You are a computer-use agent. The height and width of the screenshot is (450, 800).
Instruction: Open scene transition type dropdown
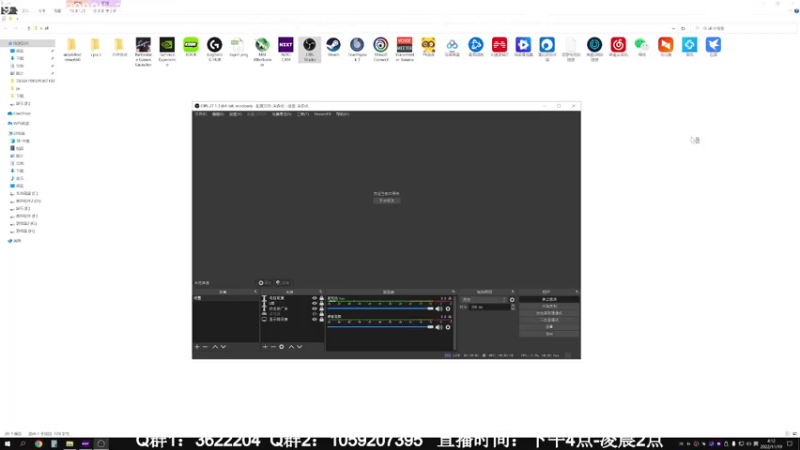[x=484, y=300]
